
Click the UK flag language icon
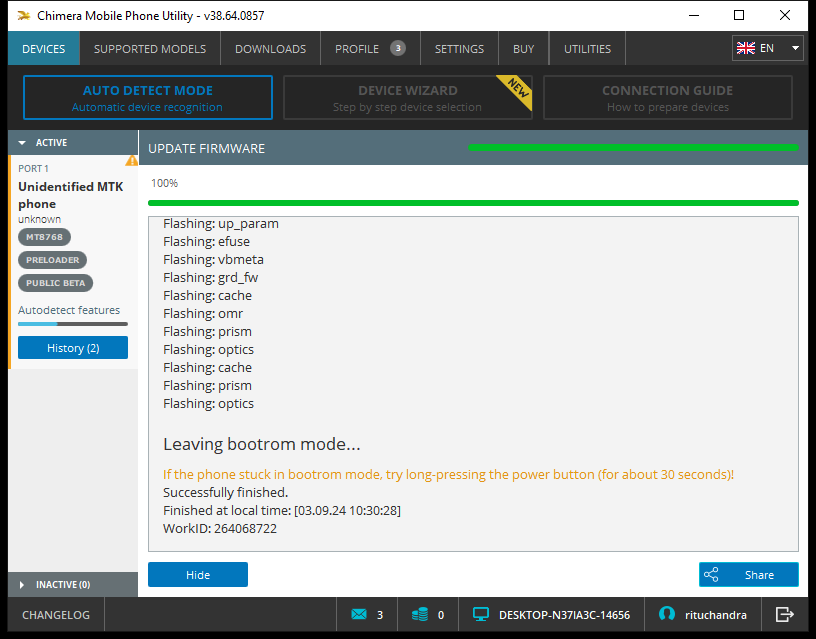[x=746, y=48]
